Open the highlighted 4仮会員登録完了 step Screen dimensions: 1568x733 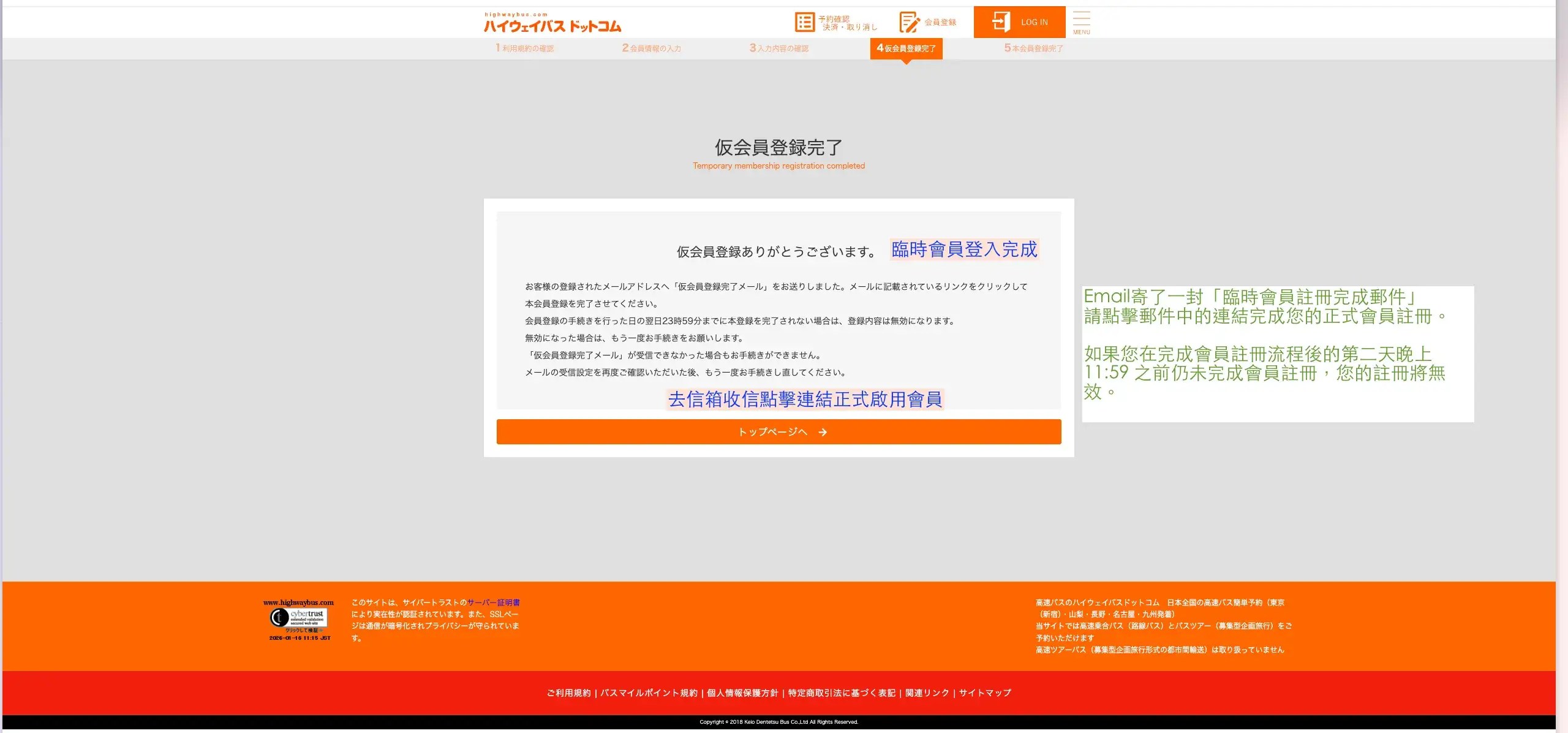tap(907, 48)
